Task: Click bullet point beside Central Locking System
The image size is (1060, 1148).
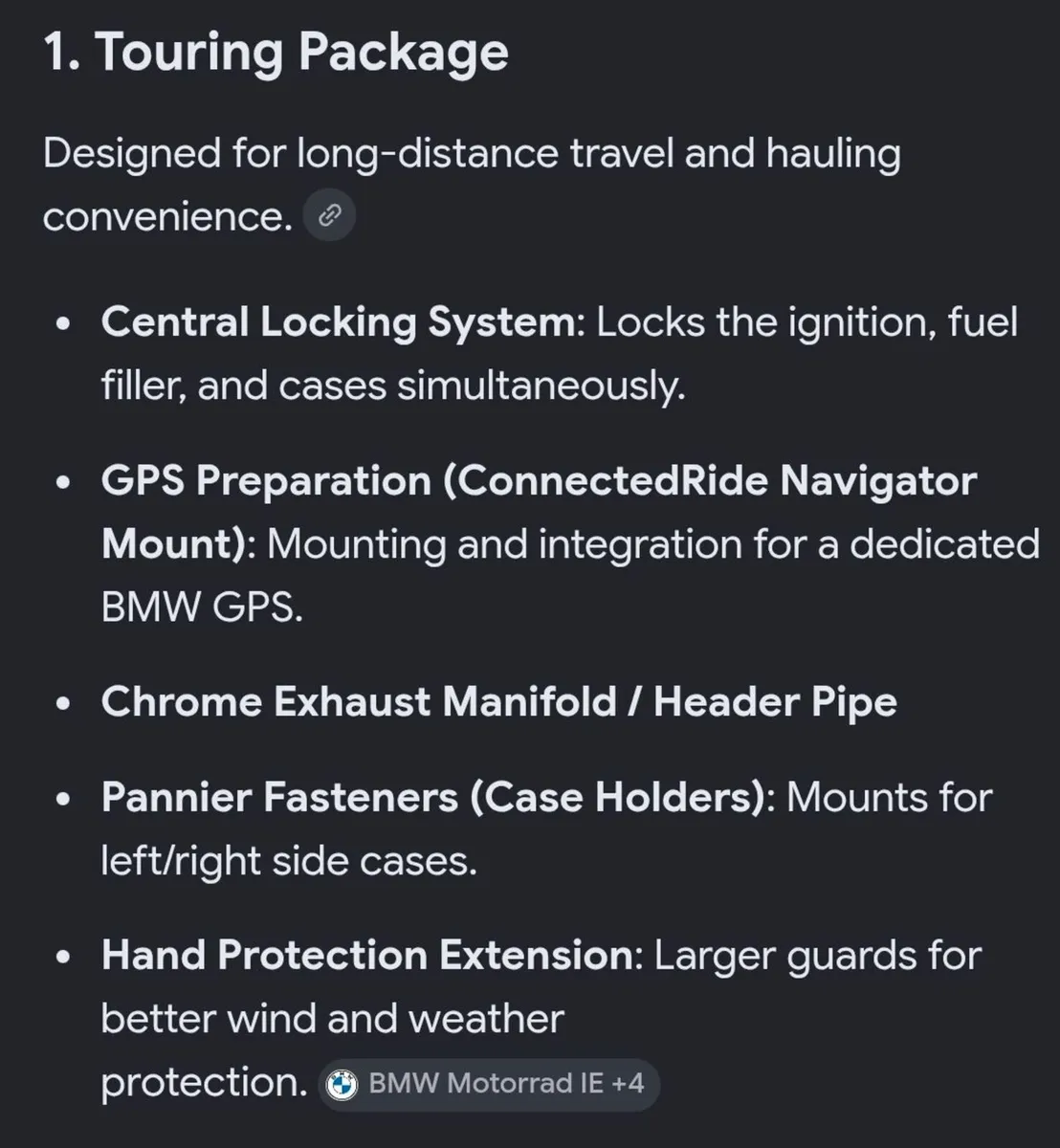Action: [63, 324]
